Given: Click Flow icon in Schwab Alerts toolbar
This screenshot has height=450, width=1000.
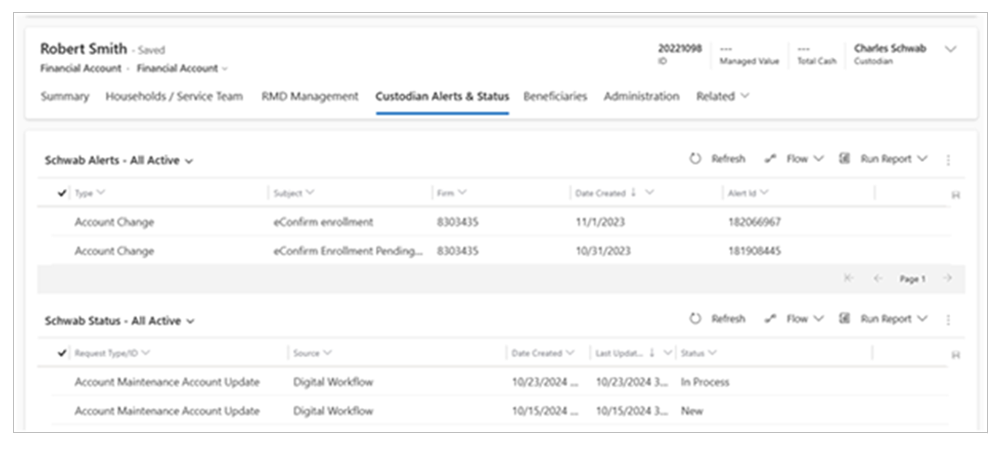Looking at the screenshot, I should point(771,159).
